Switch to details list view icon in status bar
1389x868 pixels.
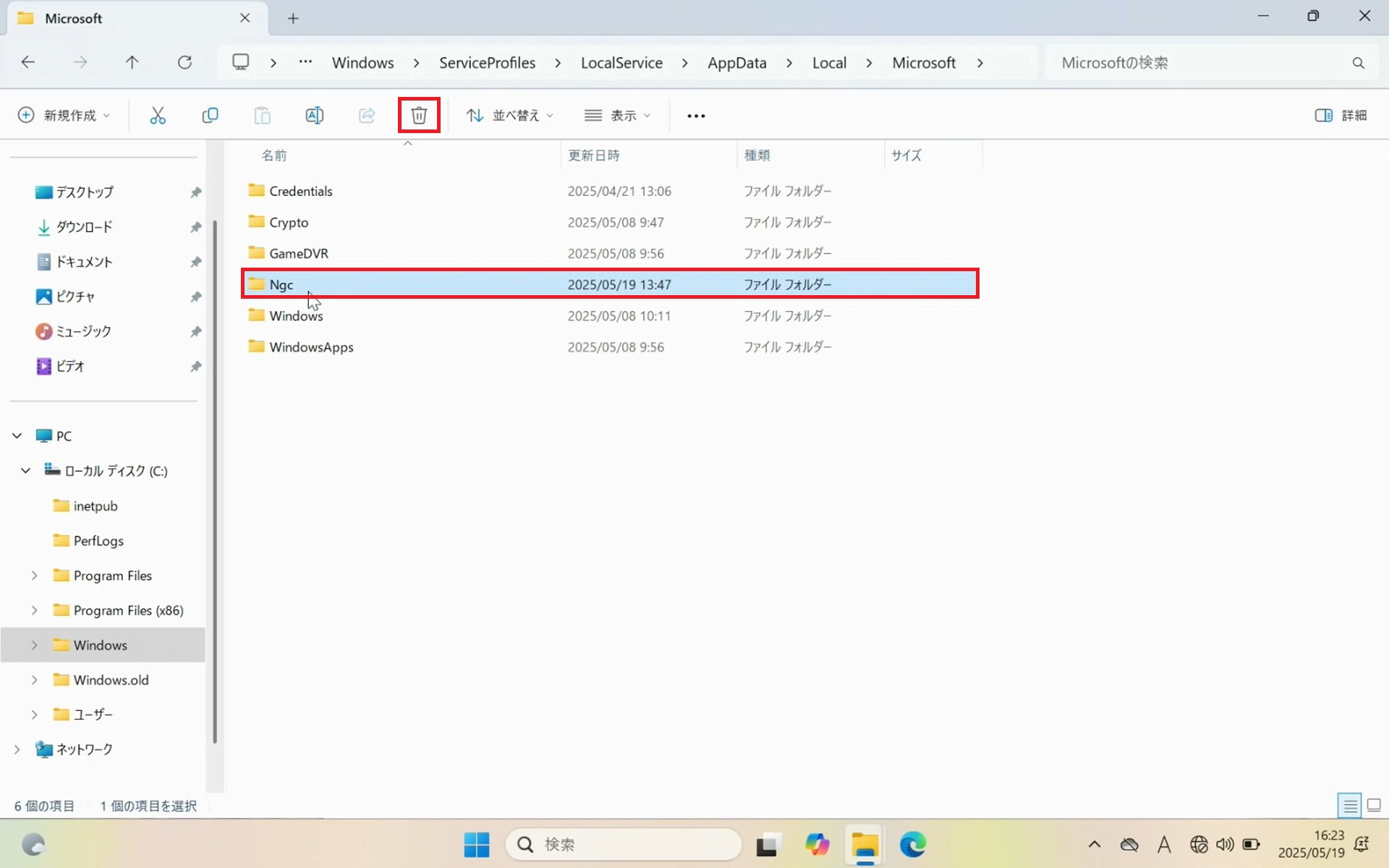tap(1350, 805)
